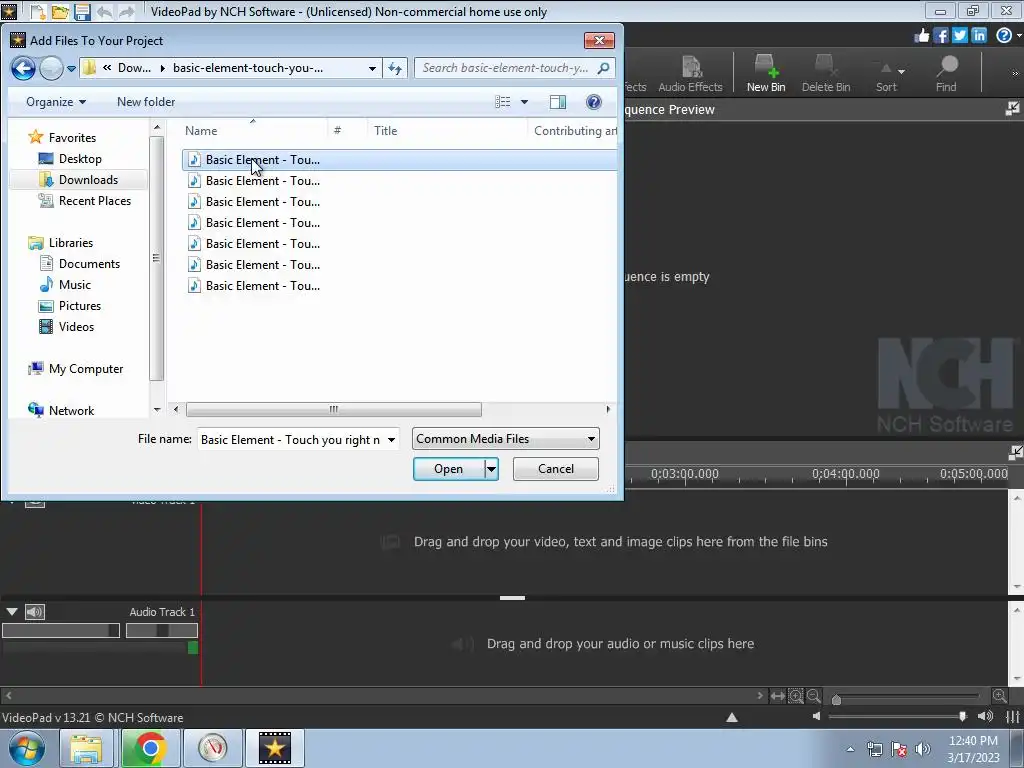The width and height of the screenshot is (1024, 768).
Task: Click the File name input field
Action: pyautogui.click(x=291, y=440)
